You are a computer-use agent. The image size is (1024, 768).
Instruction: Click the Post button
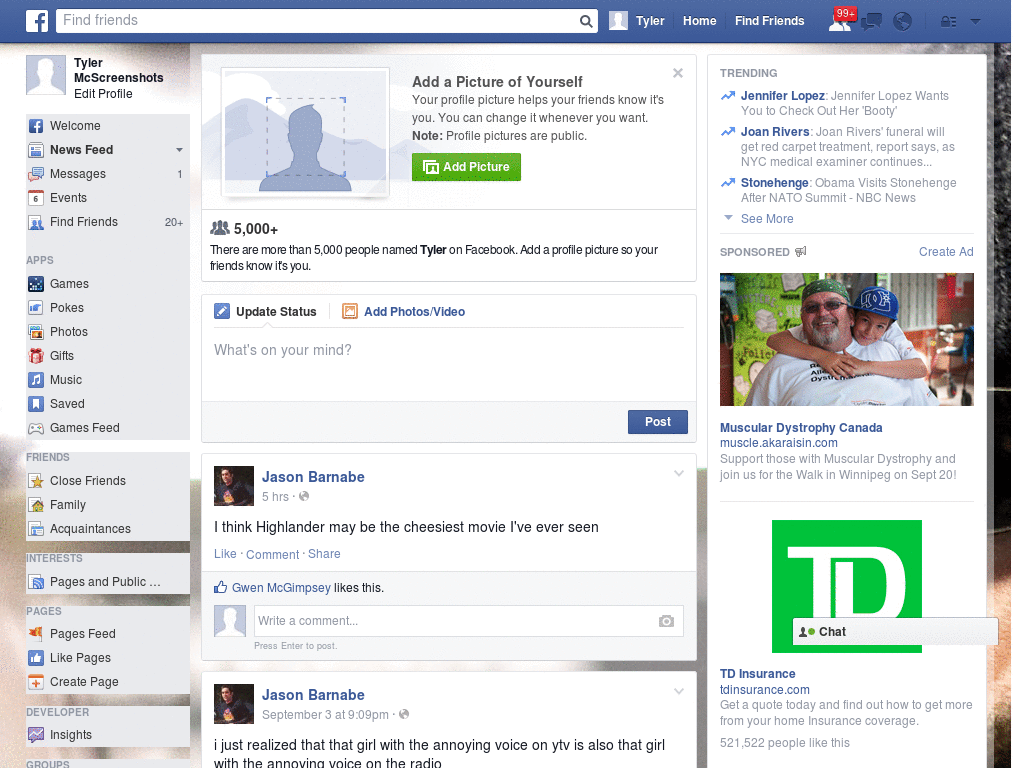pyautogui.click(x=657, y=421)
